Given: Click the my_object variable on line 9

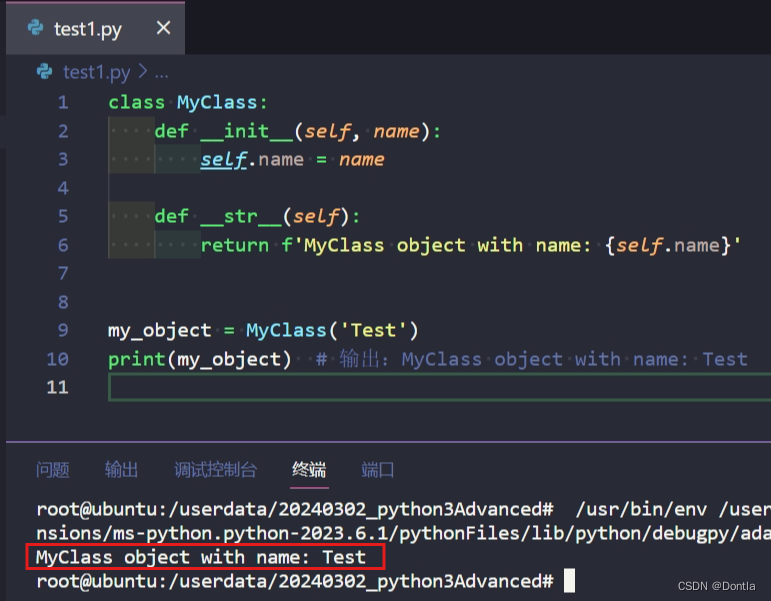Looking at the screenshot, I should coord(160,331).
